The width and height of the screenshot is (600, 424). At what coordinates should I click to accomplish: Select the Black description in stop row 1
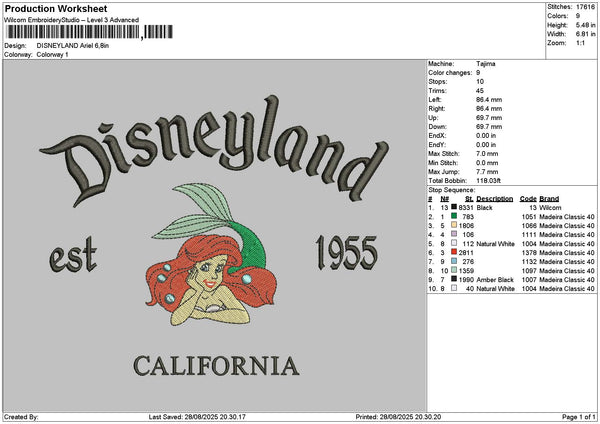click(x=484, y=208)
